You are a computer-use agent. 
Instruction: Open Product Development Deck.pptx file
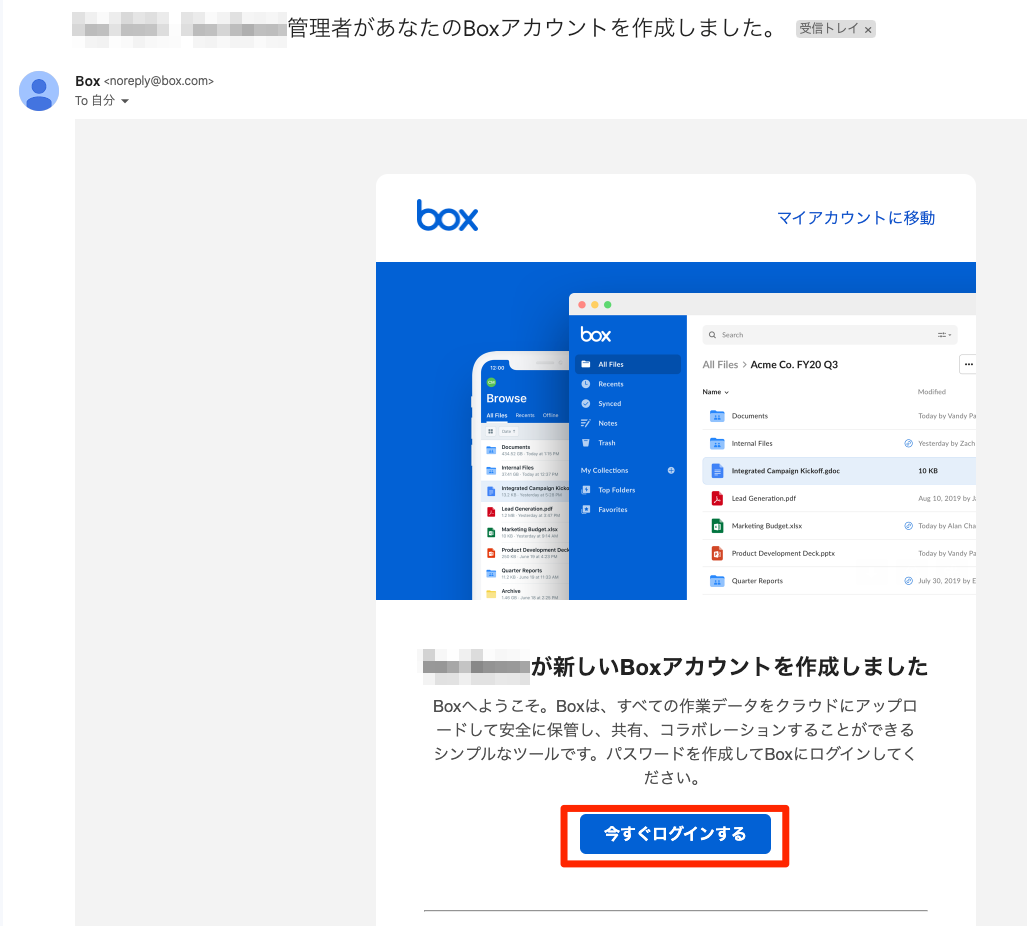(x=839, y=553)
